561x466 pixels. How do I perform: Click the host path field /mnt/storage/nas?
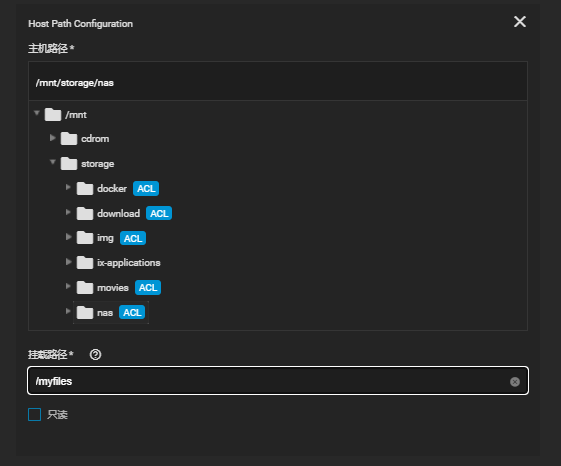point(278,83)
